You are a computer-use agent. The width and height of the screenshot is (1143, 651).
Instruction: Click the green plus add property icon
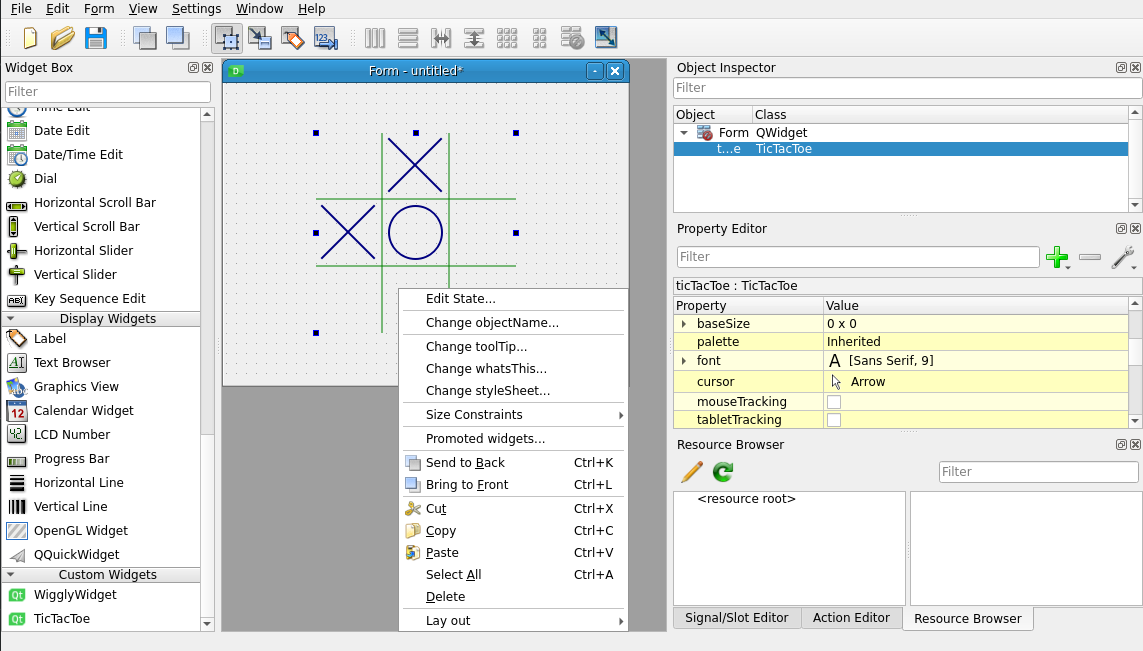[x=1056, y=258]
